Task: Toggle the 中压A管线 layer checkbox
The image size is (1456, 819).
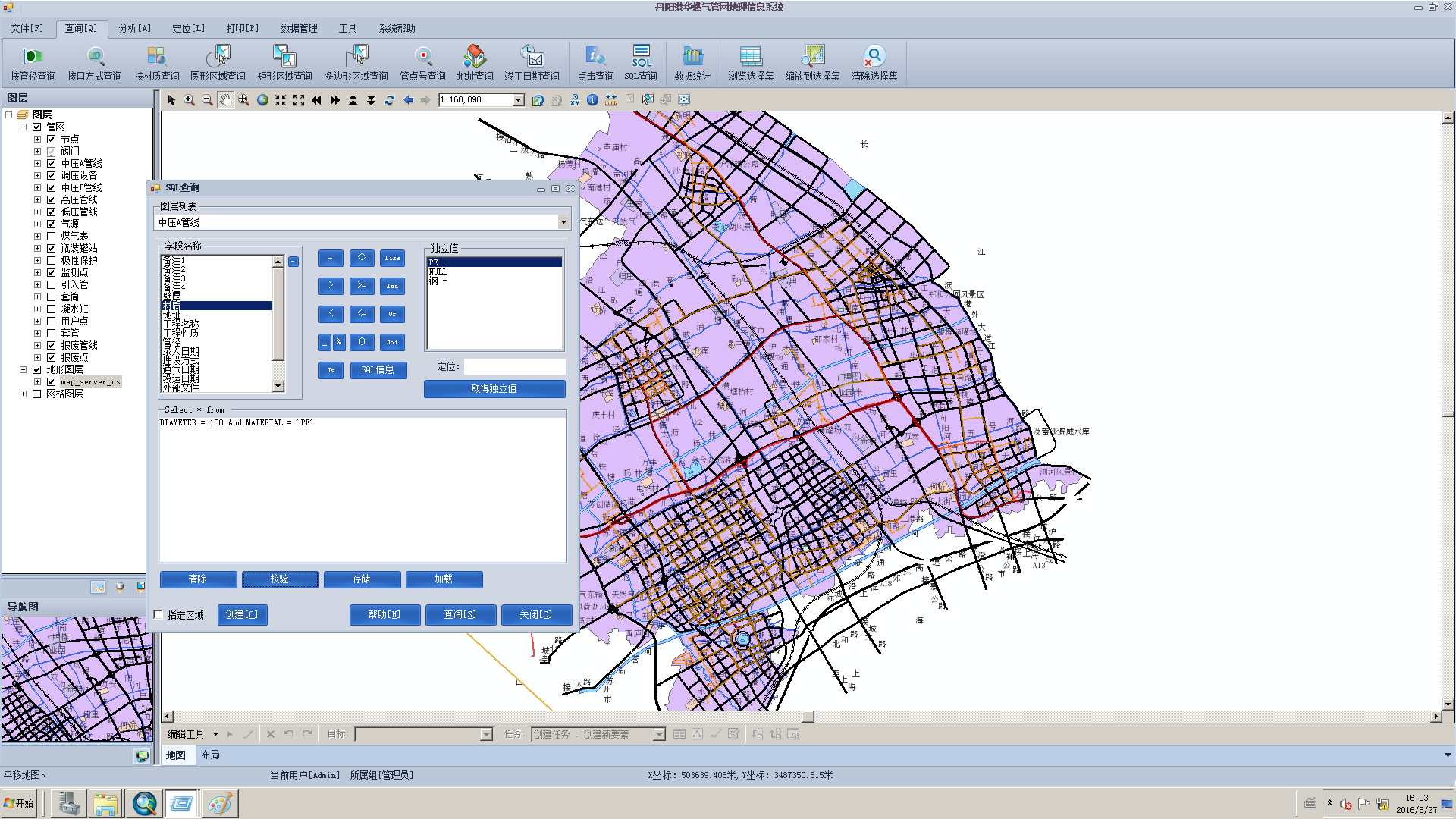Action: coord(52,164)
